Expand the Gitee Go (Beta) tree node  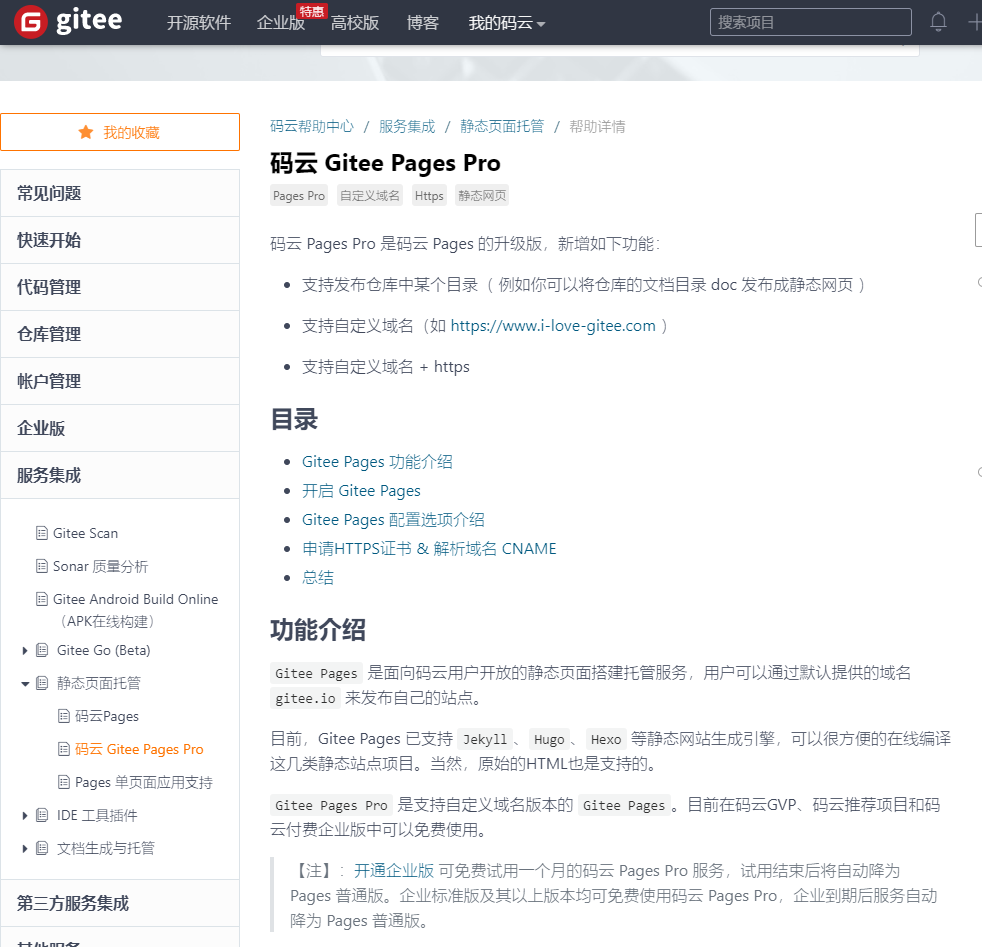(25, 650)
